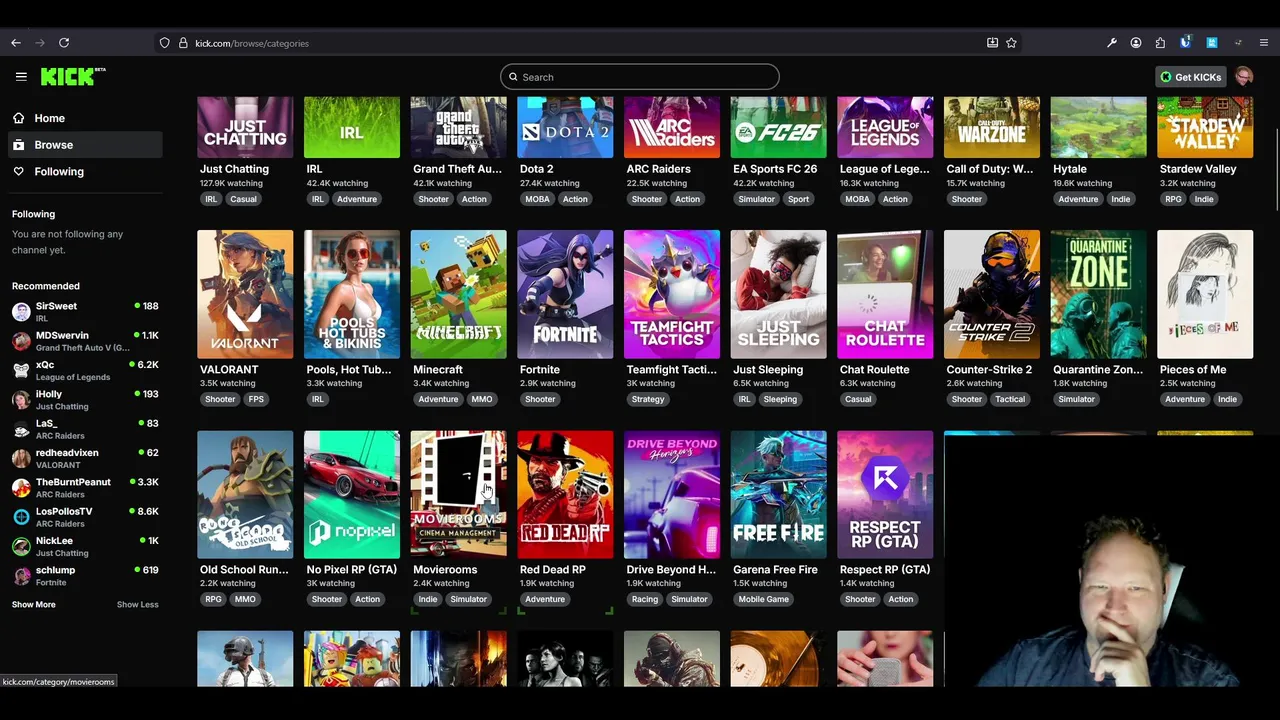The width and height of the screenshot is (1280, 720).
Task: Click the Just Chatting category title
Action: pyautogui.click(x=234, y=169)
